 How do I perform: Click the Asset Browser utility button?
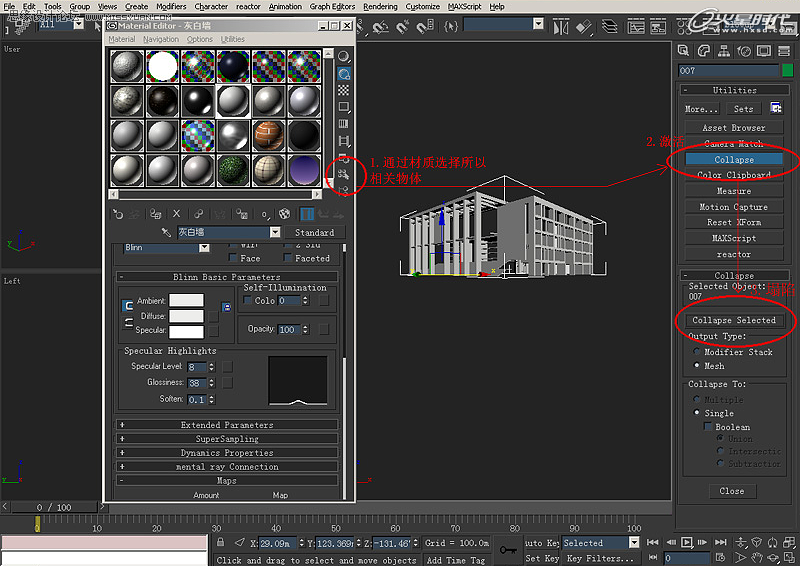coord(733,128)
